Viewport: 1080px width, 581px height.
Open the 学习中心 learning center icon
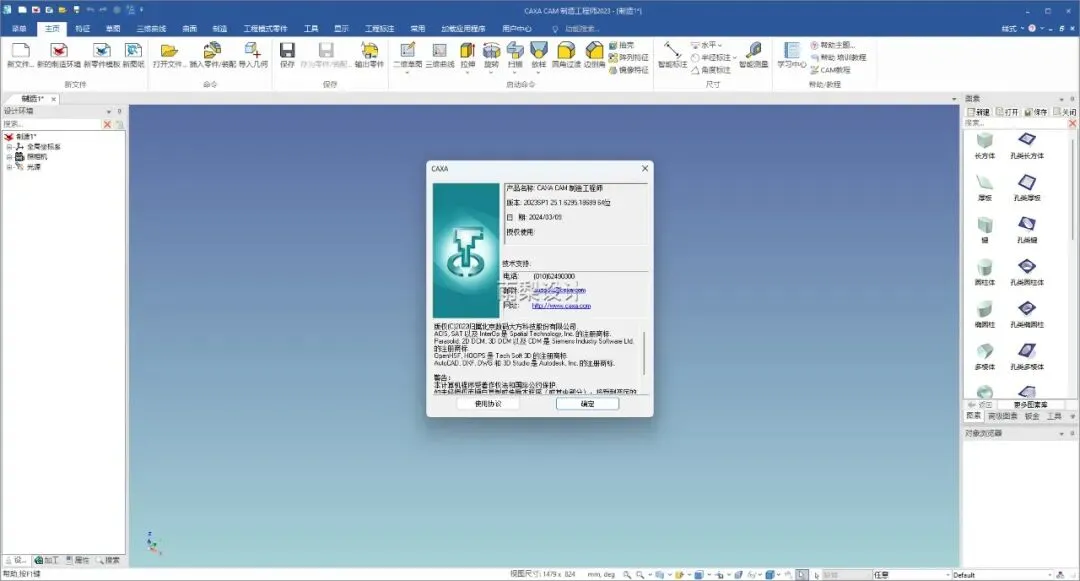(x=791, y=50)
